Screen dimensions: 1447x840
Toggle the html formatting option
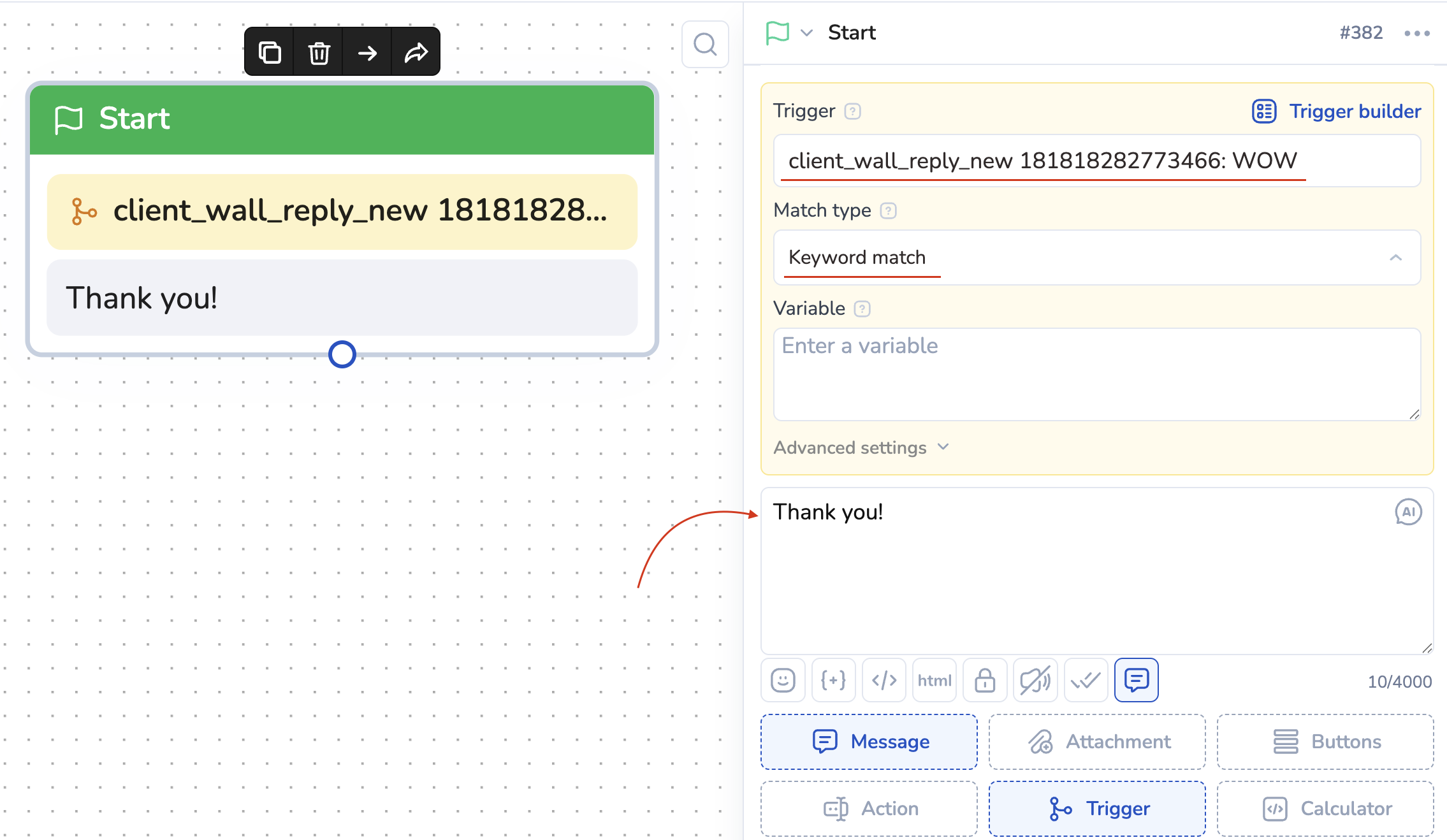click(934, 680)
